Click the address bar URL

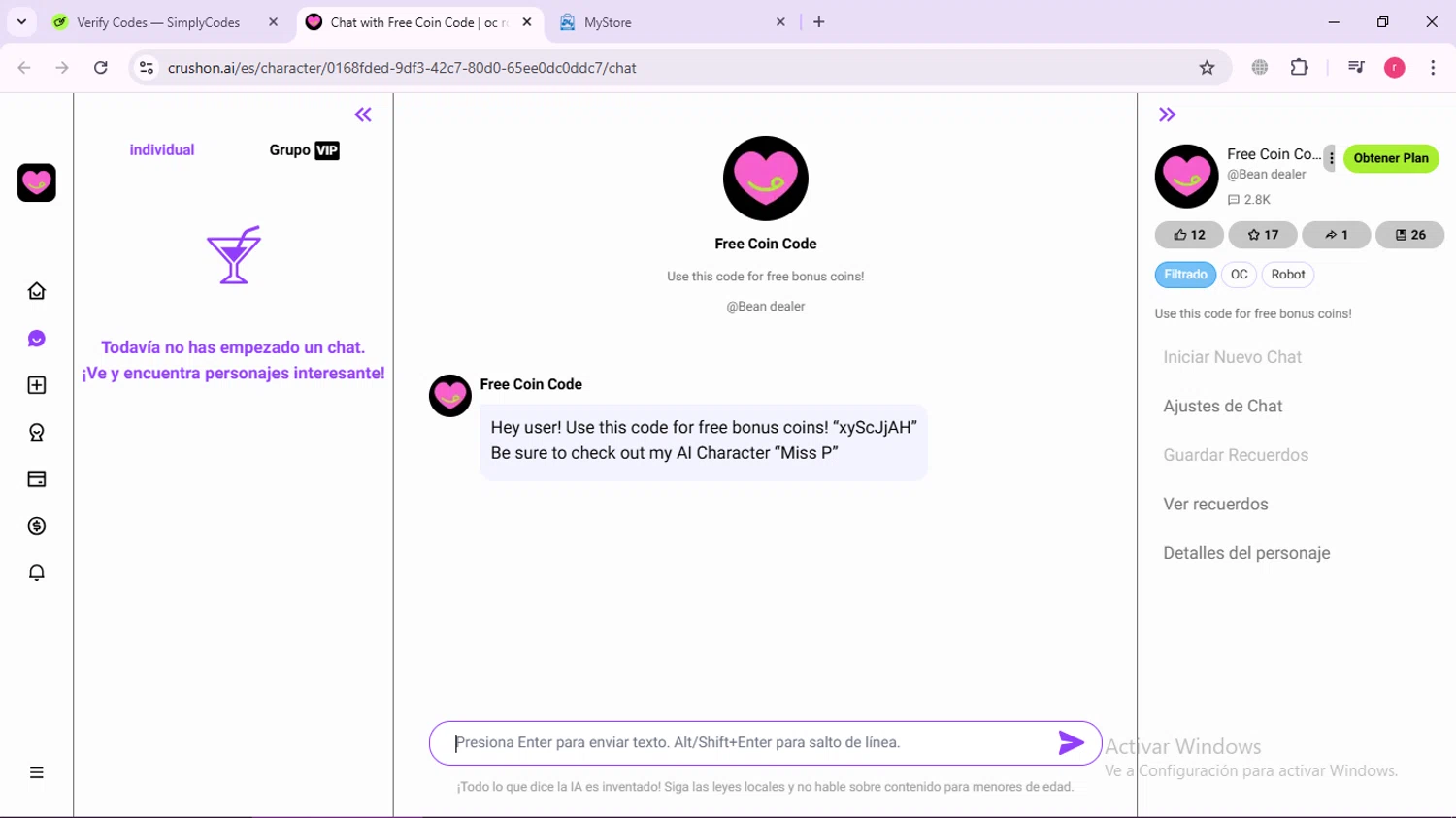click(x=402, y=68)
